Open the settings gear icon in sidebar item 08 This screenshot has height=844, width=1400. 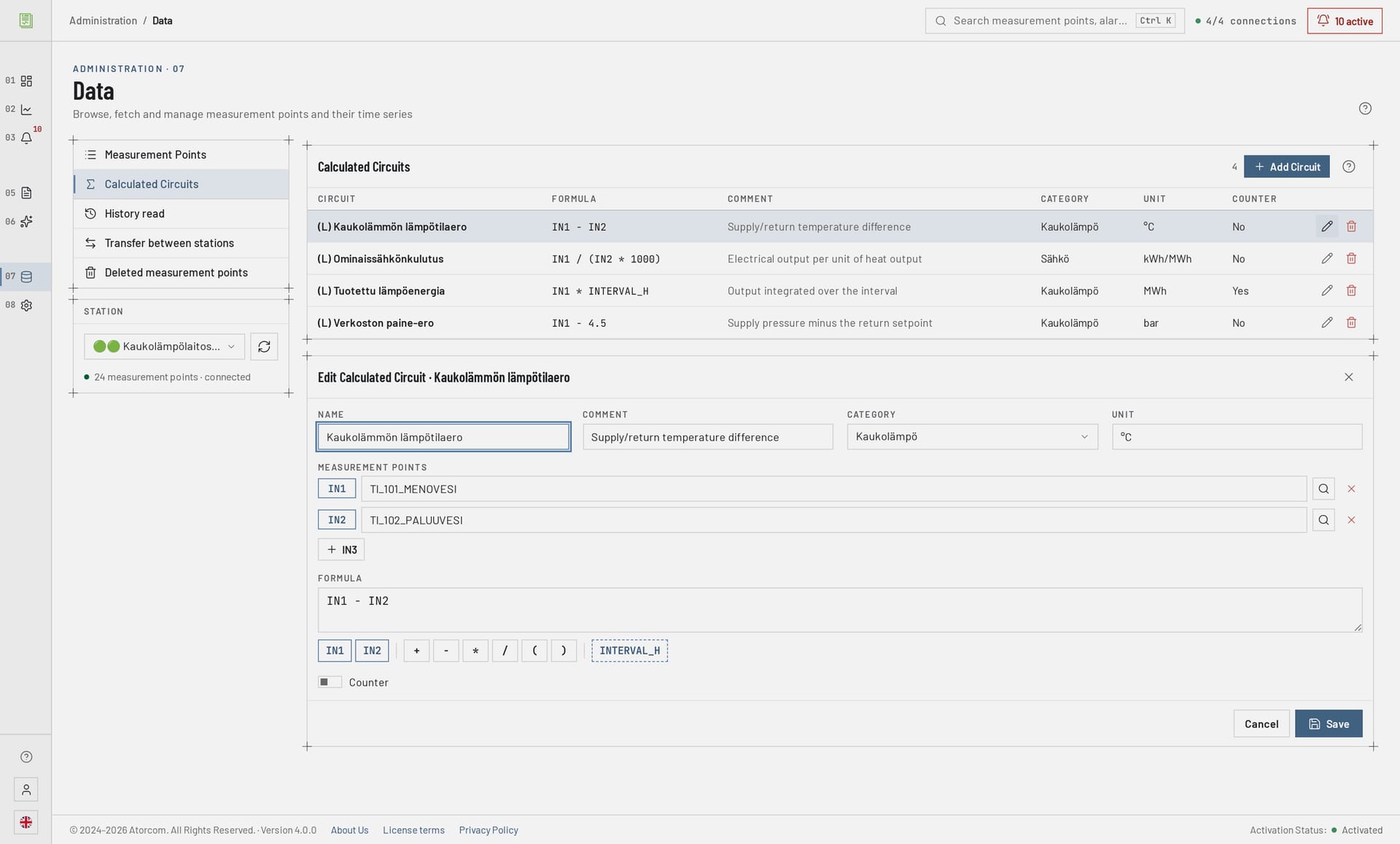point(26,306)
